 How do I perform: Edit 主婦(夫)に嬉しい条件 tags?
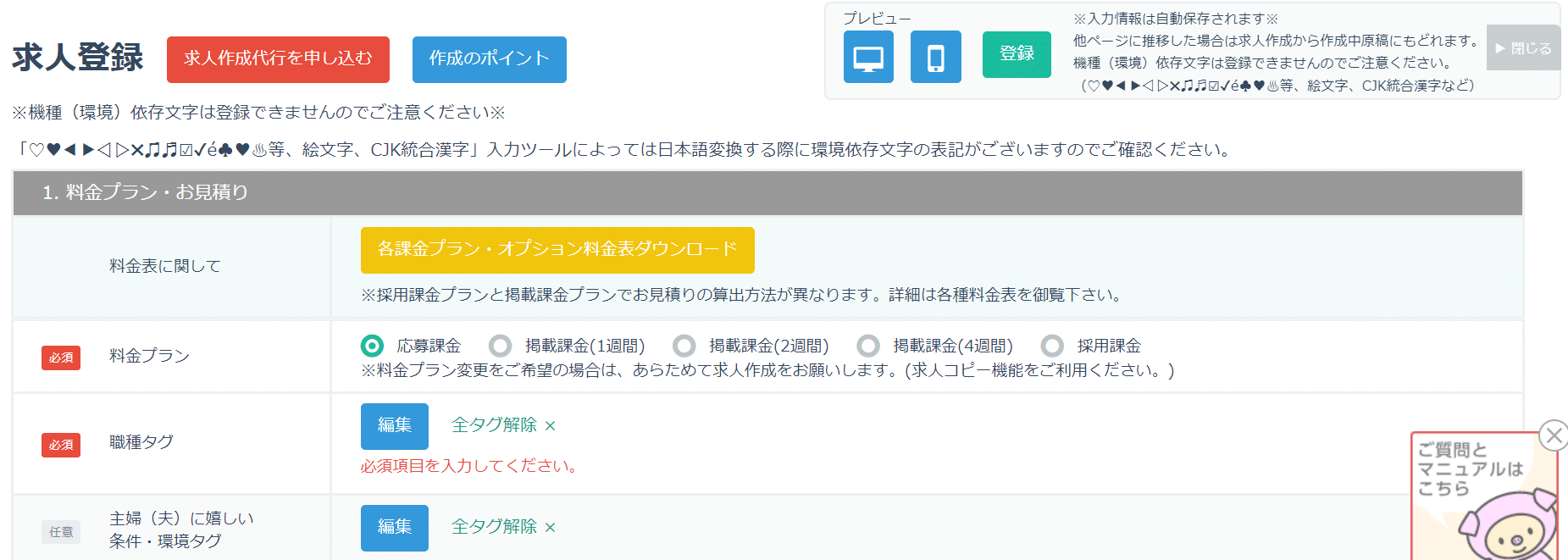click(x=394, y=527)
